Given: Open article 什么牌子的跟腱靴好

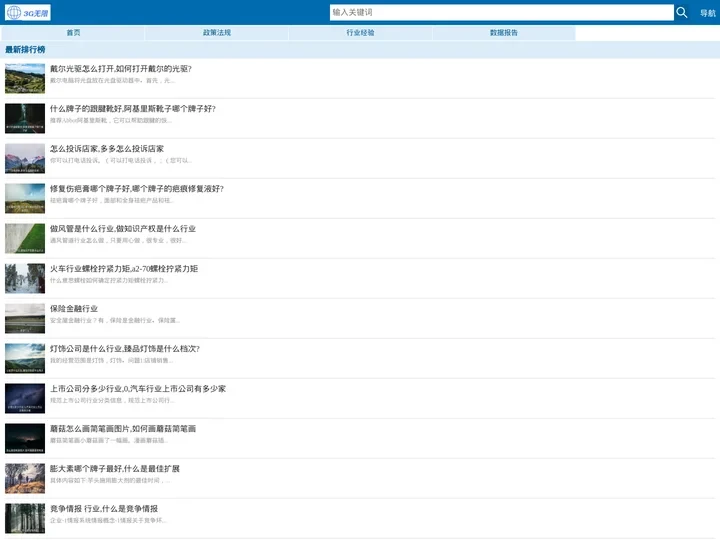Looking at the screenshot, I should click(133, 109).
